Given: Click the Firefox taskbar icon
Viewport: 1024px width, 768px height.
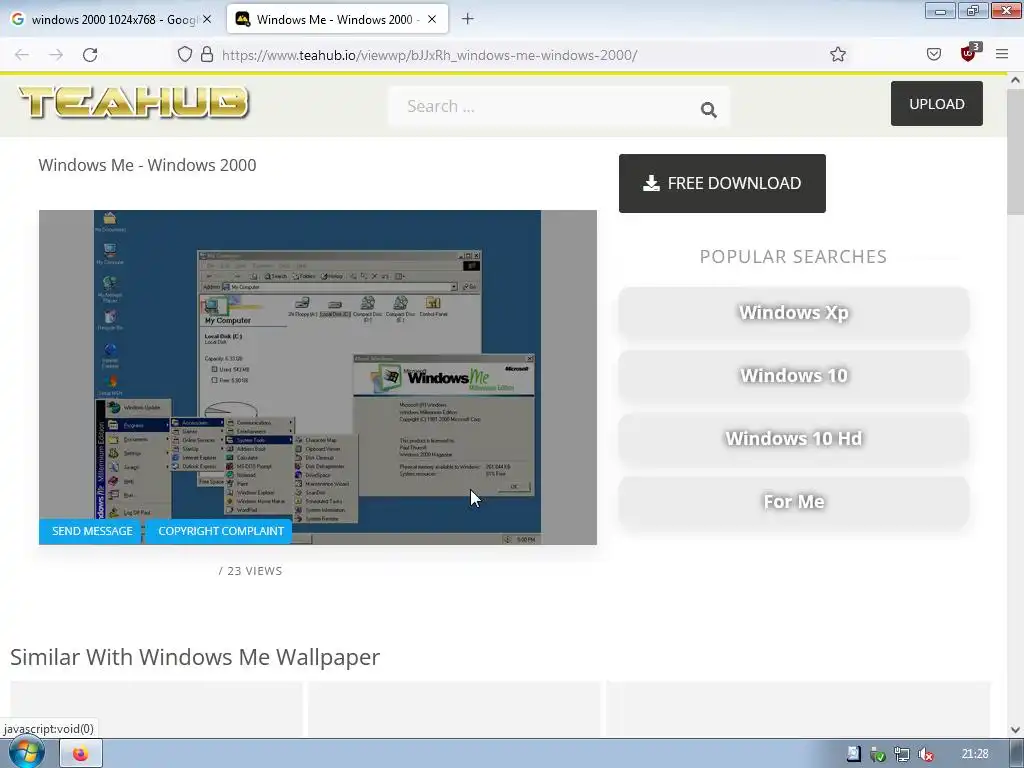Looking at the screenshot, I should click(81, 754).
